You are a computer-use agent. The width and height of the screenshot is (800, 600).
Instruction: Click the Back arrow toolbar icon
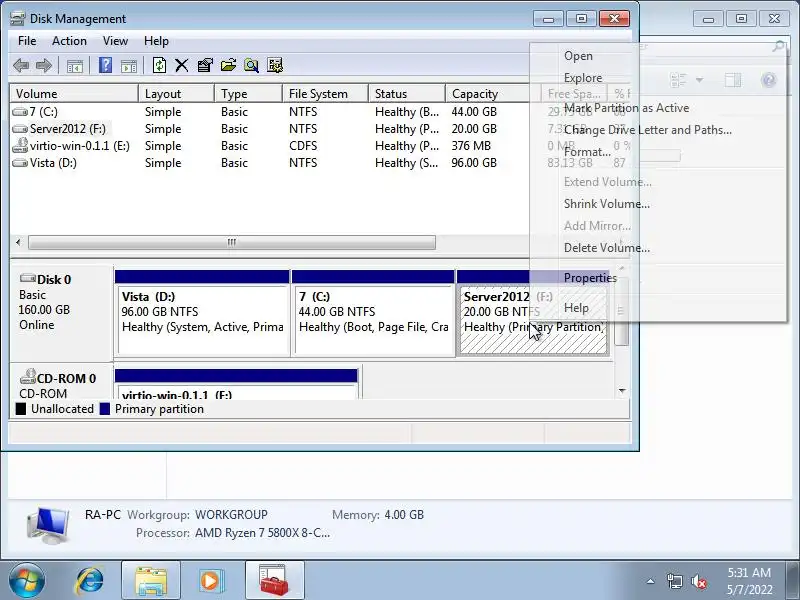(x=21, y=65)
